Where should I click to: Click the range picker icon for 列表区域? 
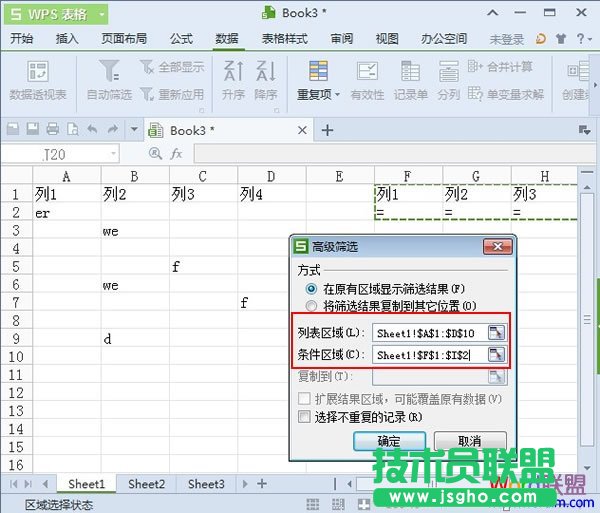click(496, 333)
